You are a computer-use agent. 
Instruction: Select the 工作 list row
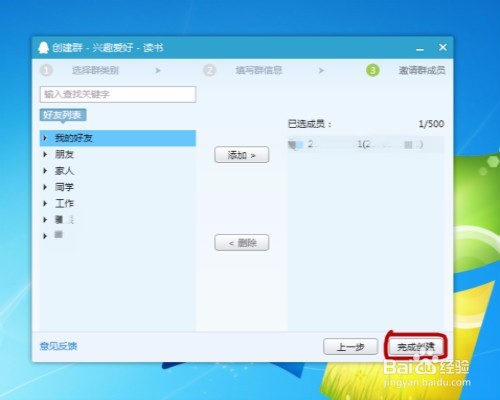point(118,203)
